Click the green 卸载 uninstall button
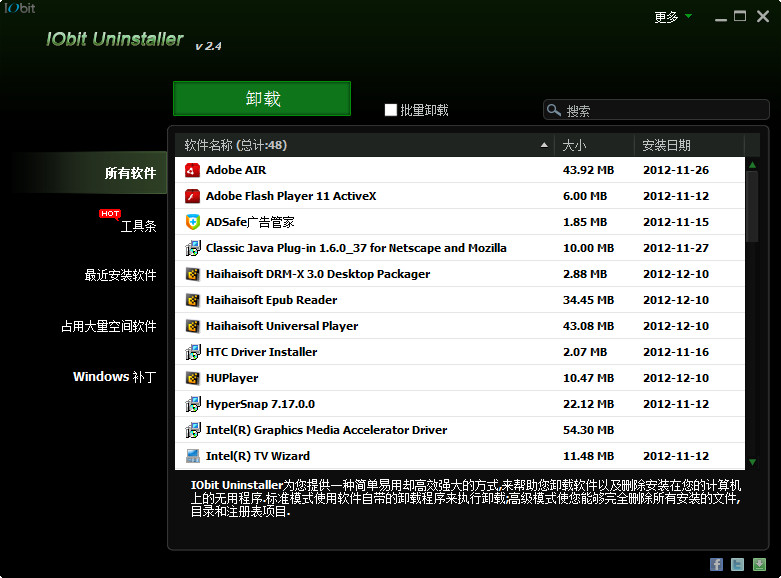 point(262,99)
